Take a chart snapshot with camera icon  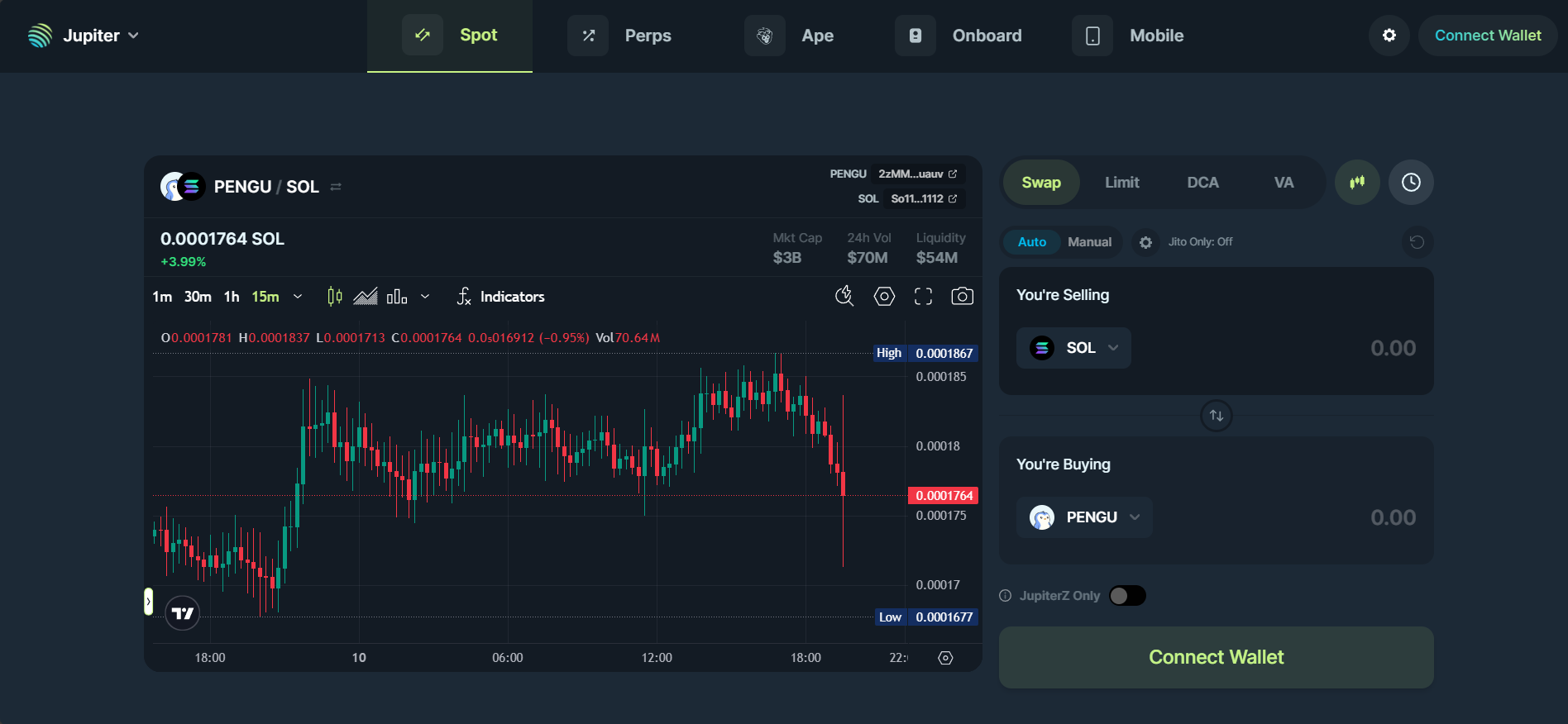pyautogui.click(x=962, y=296)
